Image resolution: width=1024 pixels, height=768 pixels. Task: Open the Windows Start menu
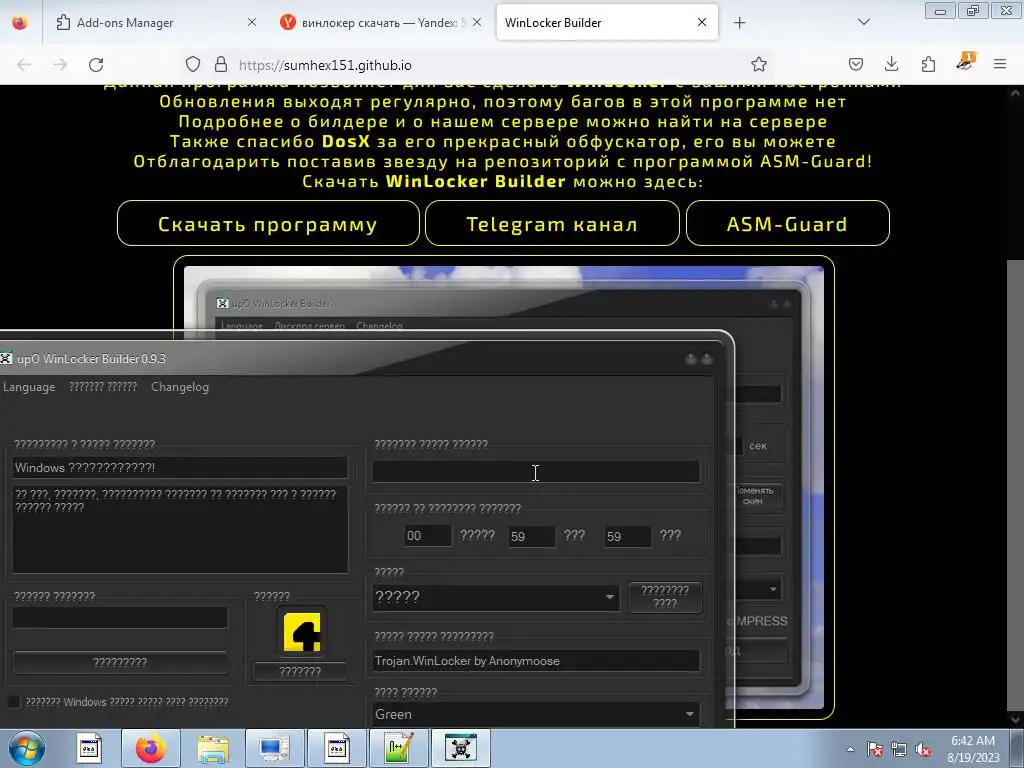[25, 748]
